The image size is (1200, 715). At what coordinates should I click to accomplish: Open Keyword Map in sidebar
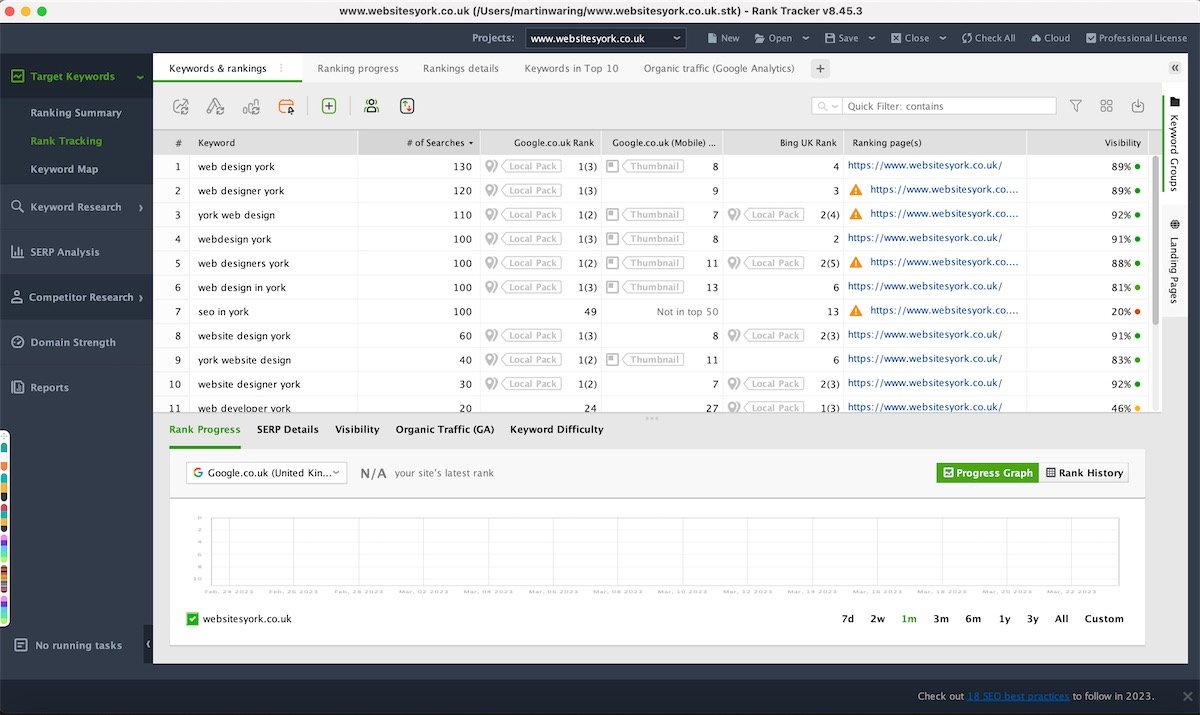tap(64, 169)
